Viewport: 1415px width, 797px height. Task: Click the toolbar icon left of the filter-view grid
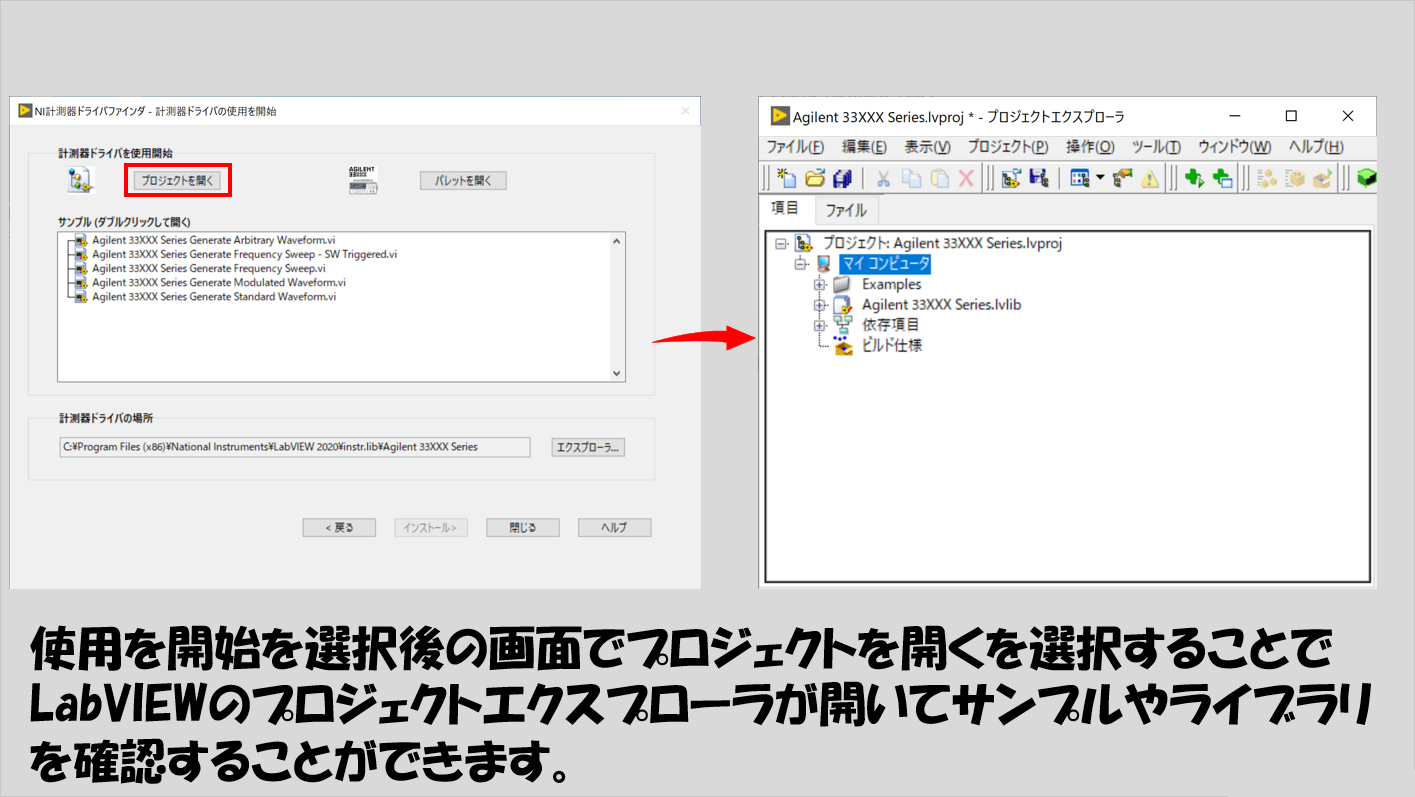[1038, 178]
